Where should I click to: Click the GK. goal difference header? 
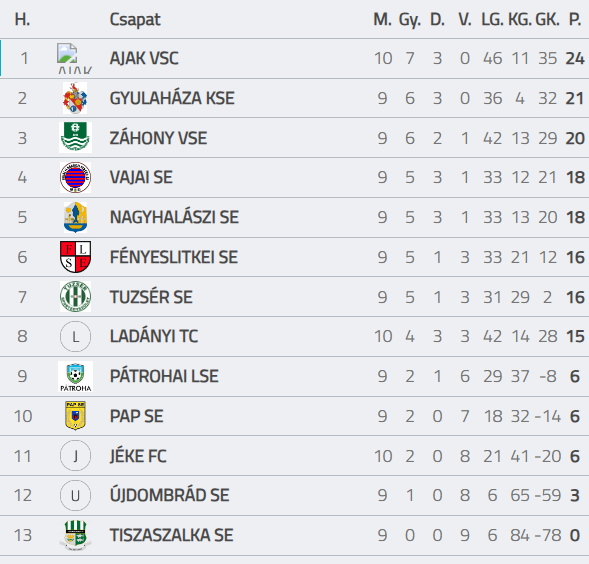(547, 20)
